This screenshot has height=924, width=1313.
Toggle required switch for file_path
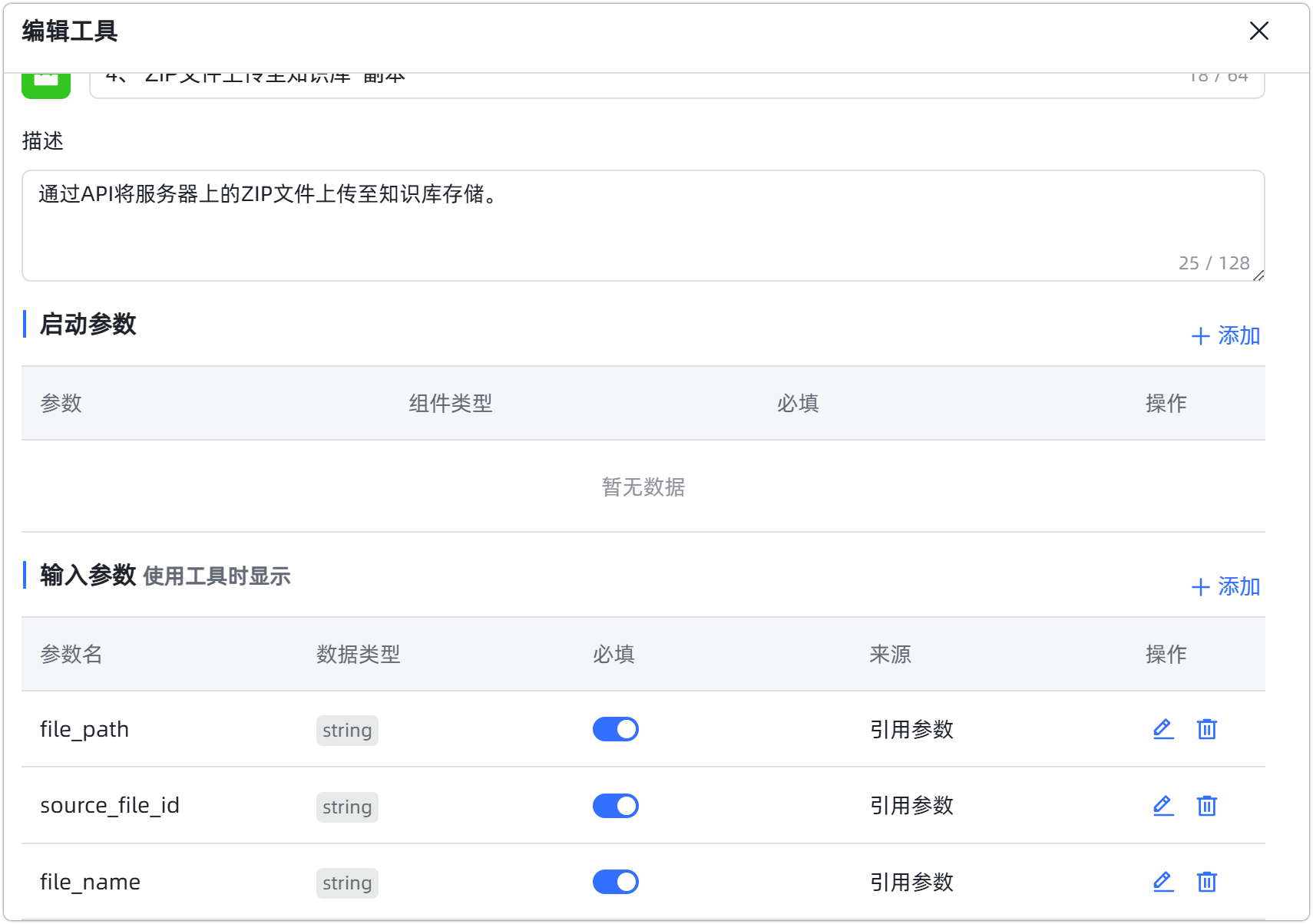coord(615,729)
